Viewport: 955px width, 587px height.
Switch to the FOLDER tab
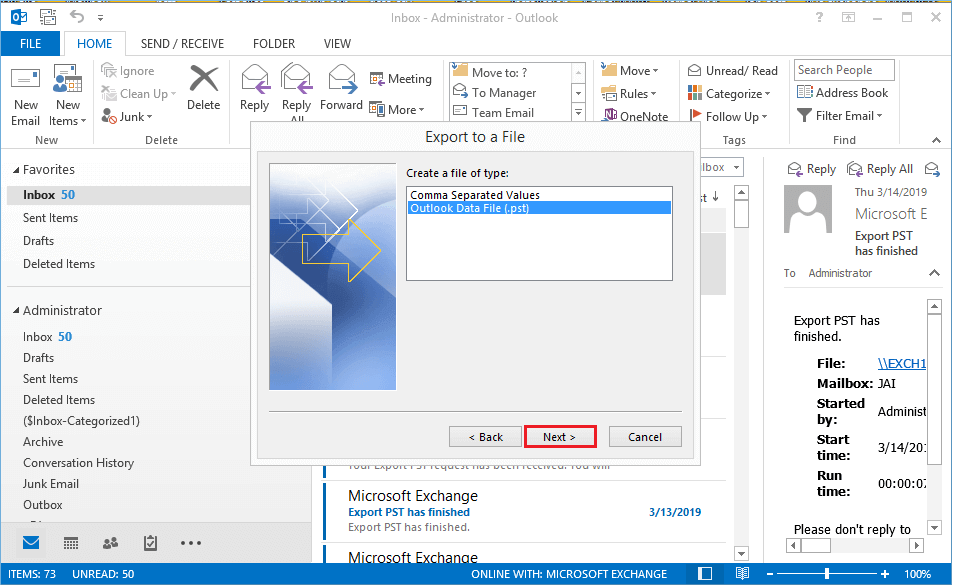point(274,44)
